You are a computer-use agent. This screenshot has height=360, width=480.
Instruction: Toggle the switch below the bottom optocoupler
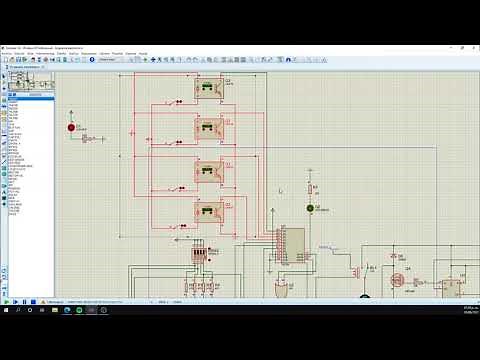point(177,227)
